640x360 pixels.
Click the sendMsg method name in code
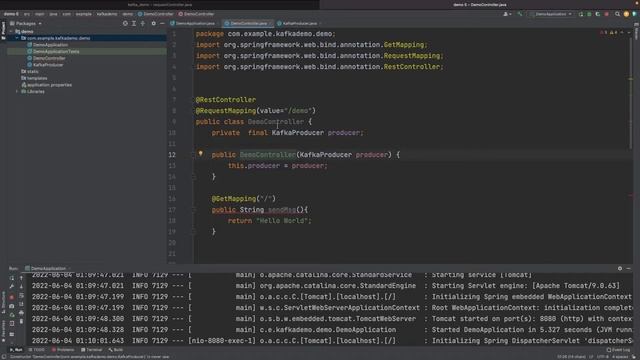coord(282,210)
